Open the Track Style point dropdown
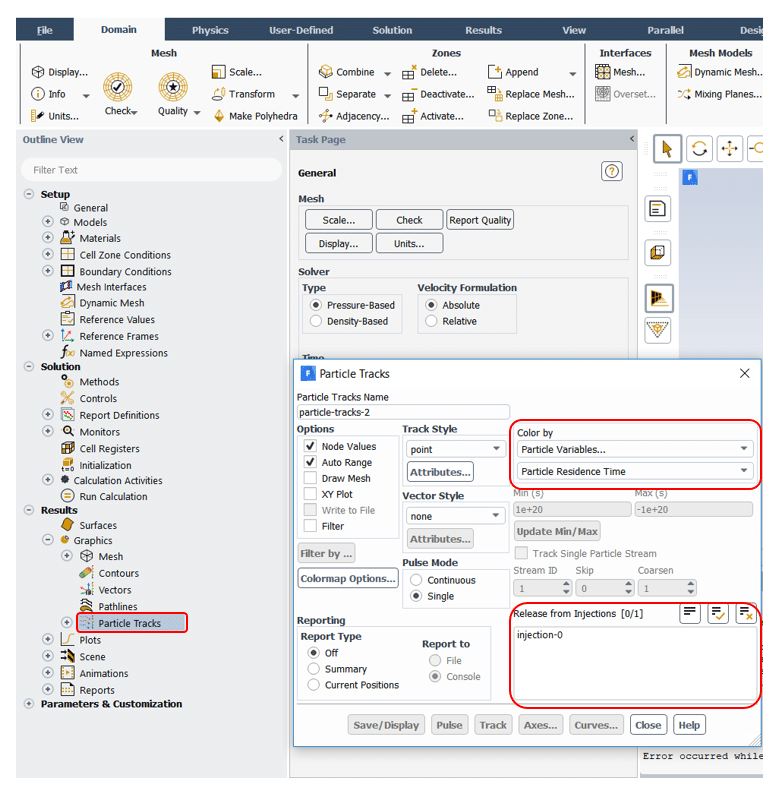The image size is (781, 804). 455,450
